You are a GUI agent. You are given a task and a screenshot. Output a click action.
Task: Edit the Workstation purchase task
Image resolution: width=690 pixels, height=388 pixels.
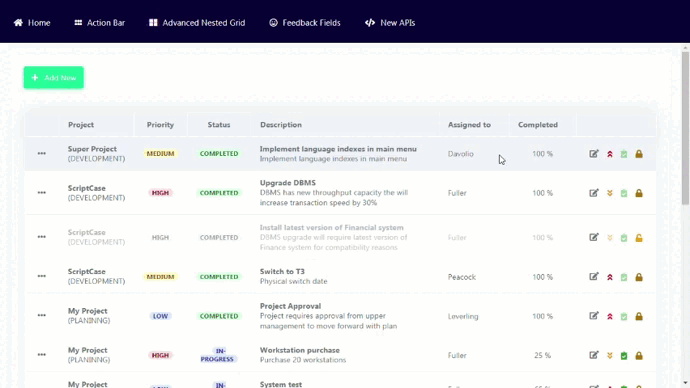pos(594,355)
